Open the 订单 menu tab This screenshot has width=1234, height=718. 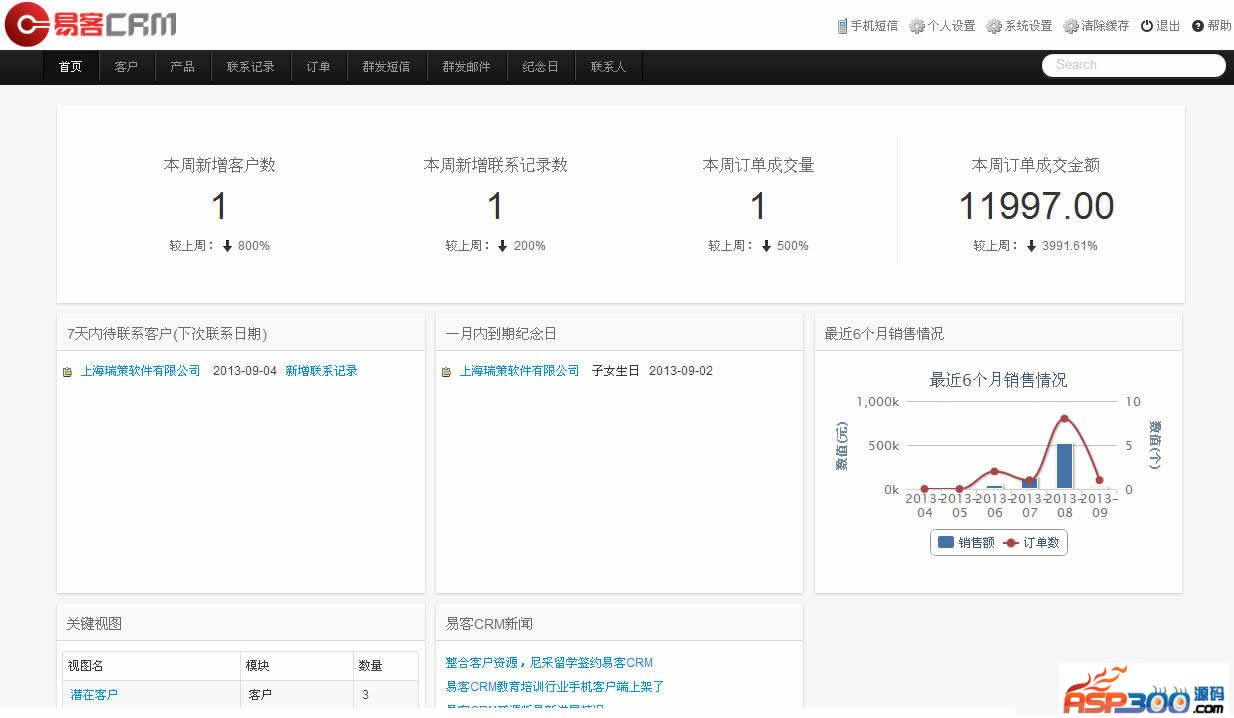(x=318, y=67)
